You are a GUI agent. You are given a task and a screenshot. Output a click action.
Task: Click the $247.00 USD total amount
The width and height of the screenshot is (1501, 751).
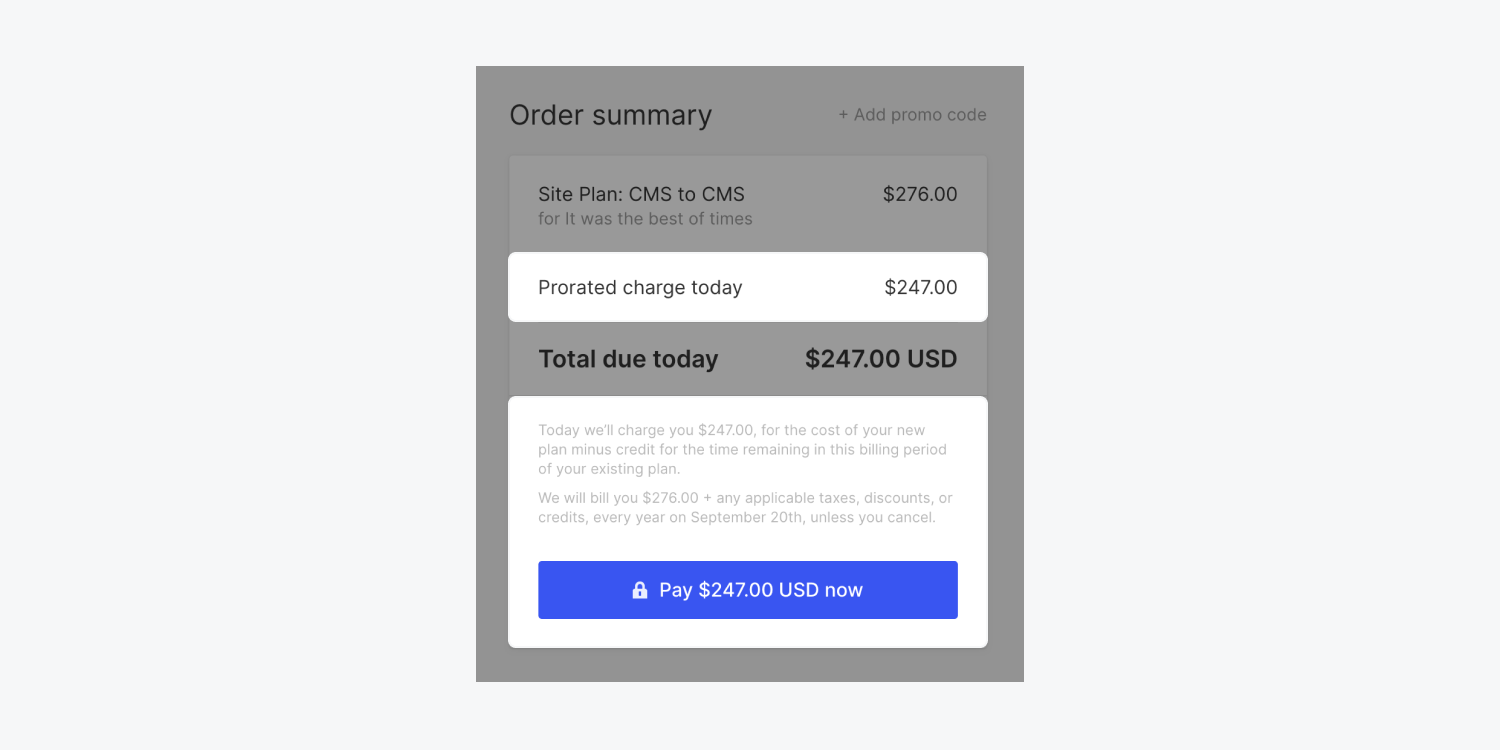coord(881,359)
